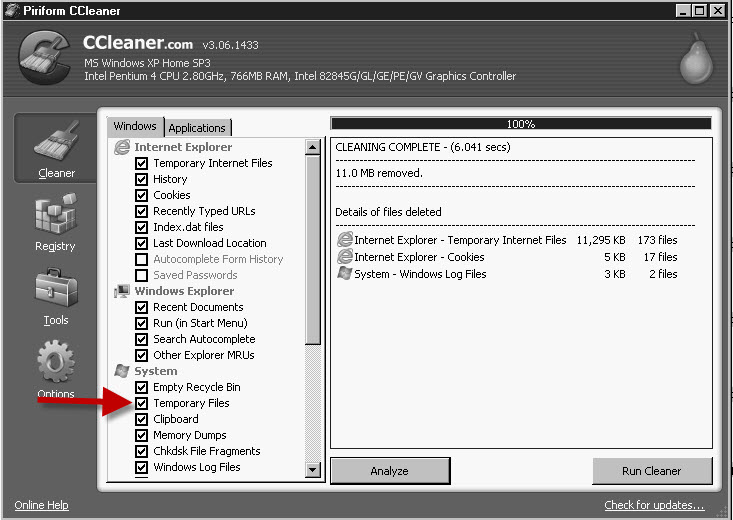Enable Autocomplete Form History
The image size is (733, 520).
141,259
